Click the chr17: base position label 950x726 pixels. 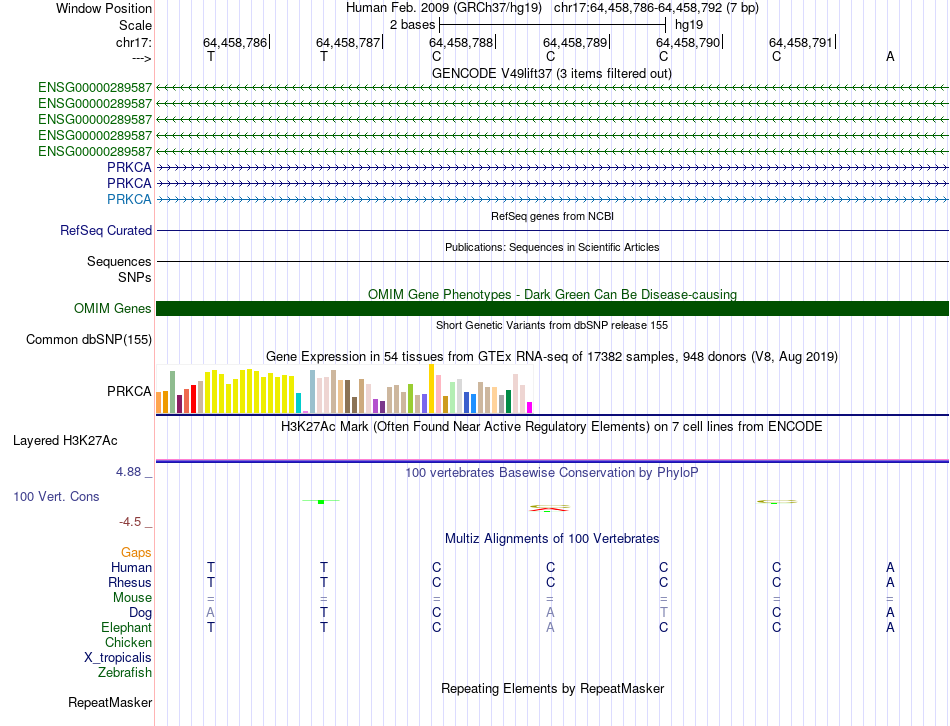coord(133,42)
